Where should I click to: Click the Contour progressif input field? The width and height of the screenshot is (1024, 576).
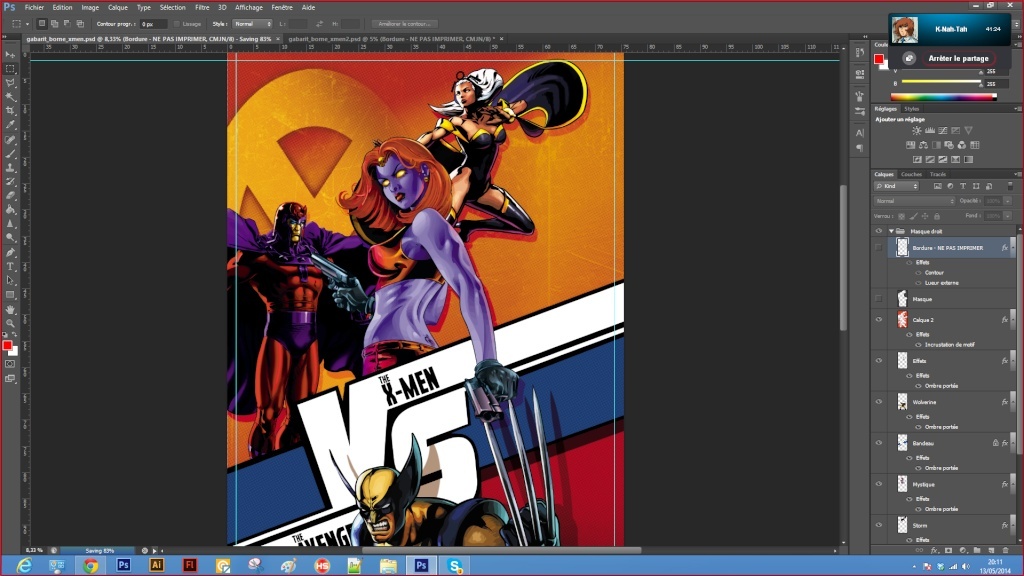coord(153,24)
